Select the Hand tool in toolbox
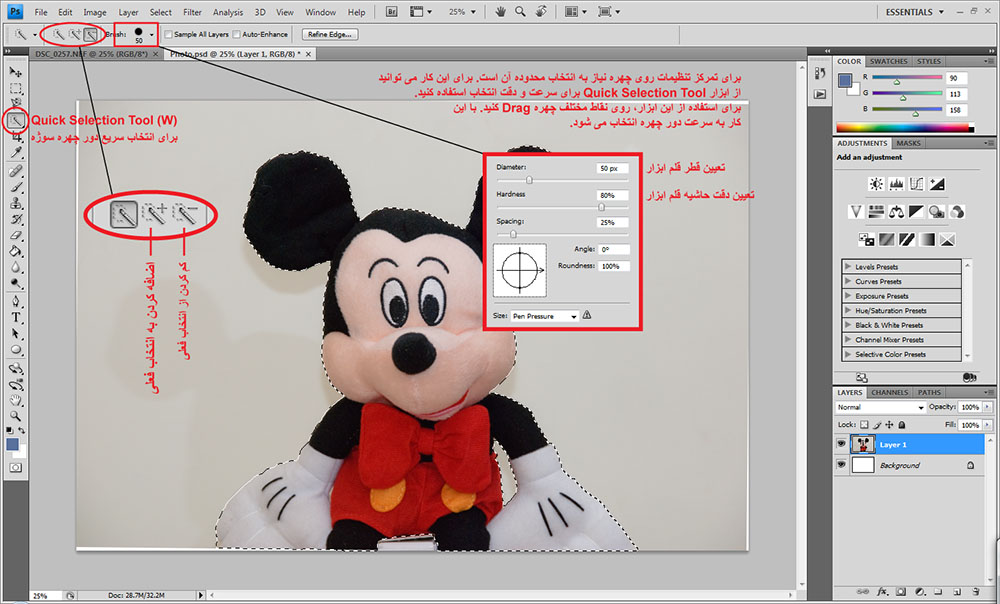The image size is (1000, 604). [16, 401]
